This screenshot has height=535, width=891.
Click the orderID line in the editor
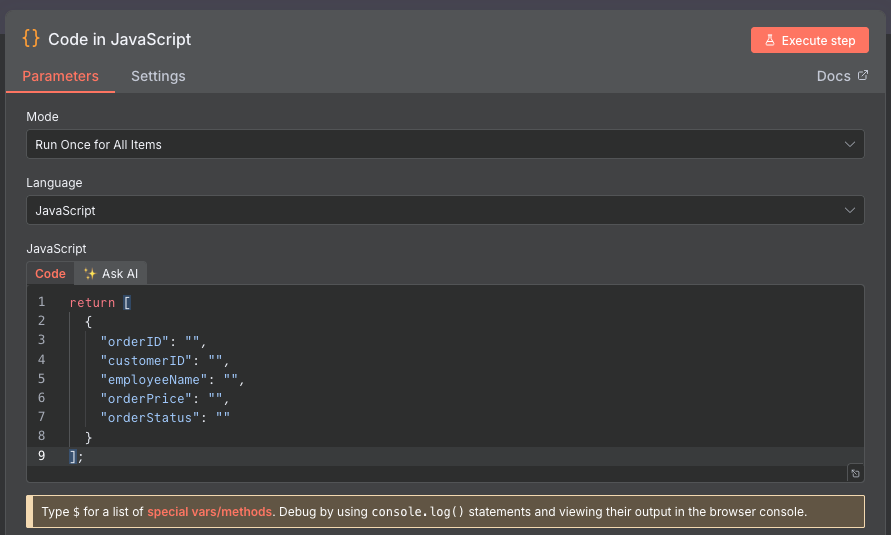pos(152,340)
